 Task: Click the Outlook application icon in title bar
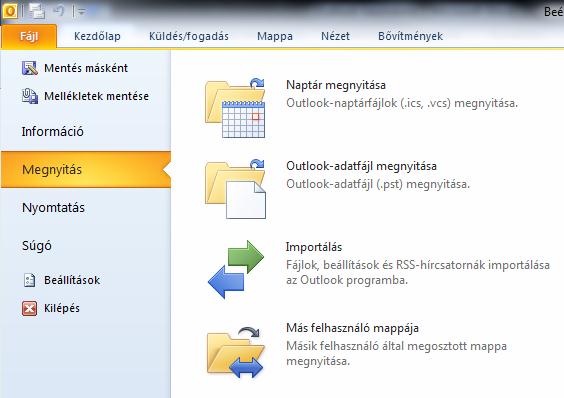coord(10,11)
